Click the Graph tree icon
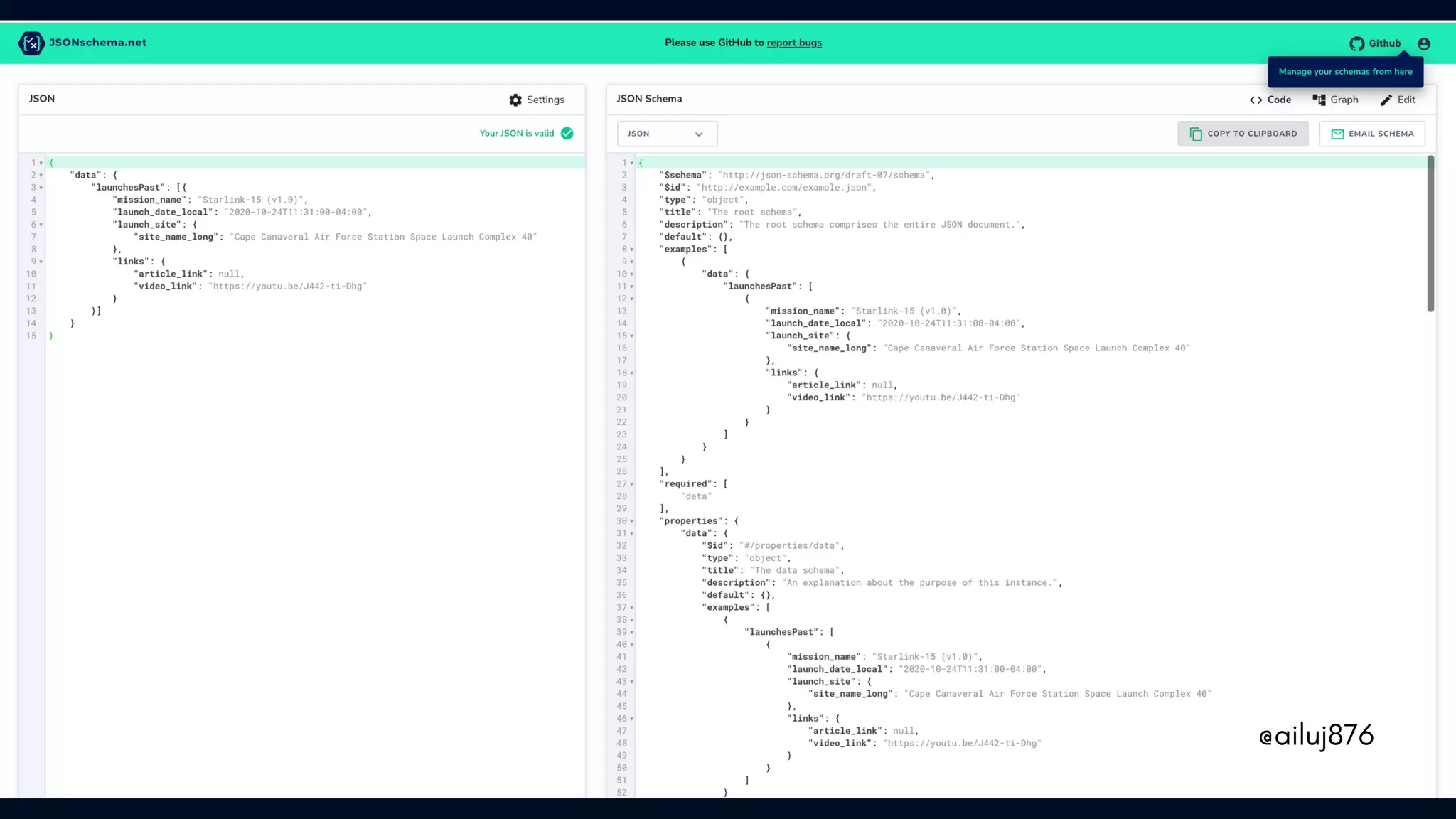 1319,100
